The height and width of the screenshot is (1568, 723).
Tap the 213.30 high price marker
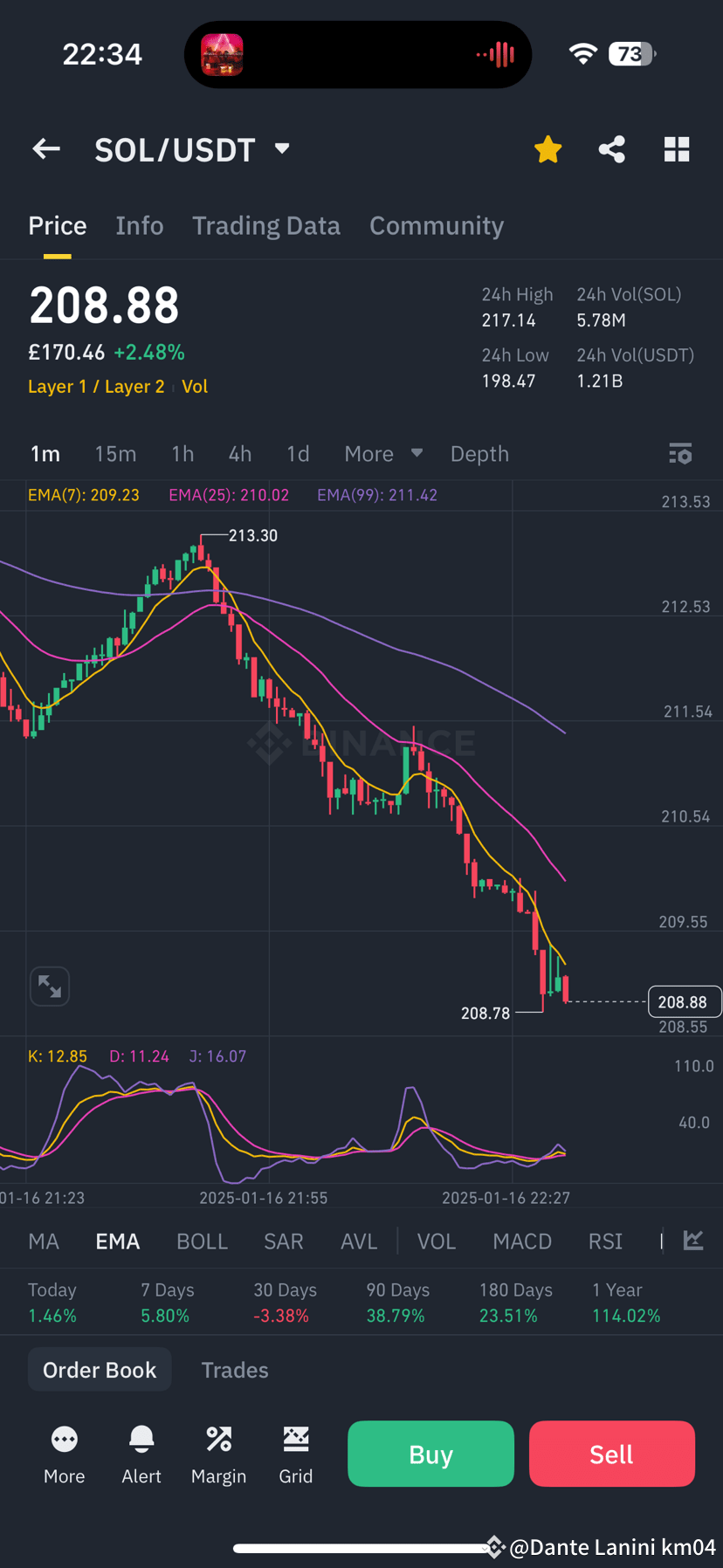tap(253, 535)
